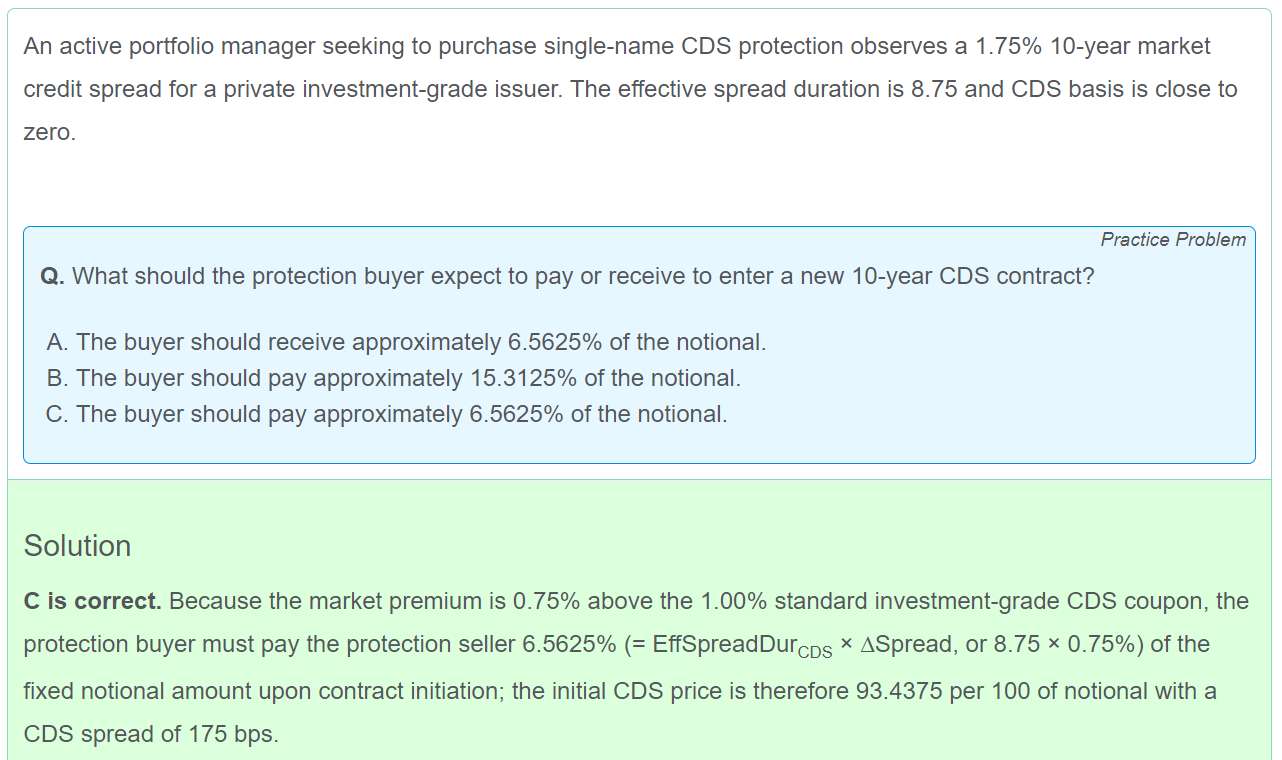The width and height of the screenshot is (1282, 760).
Task: Click the bold "C is correct." text
Action: pos(92,601)
